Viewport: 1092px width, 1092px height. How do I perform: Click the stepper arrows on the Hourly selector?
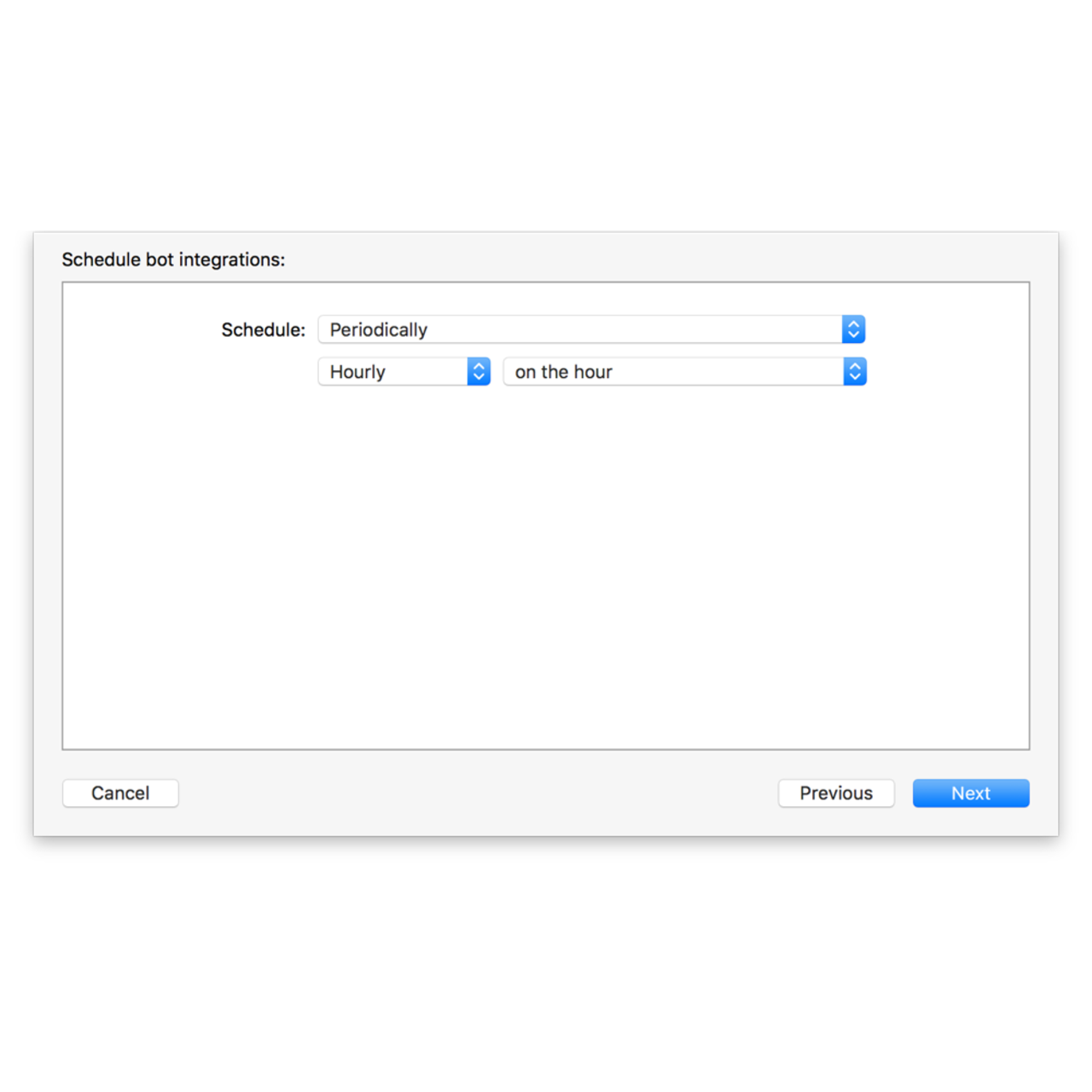479,371
